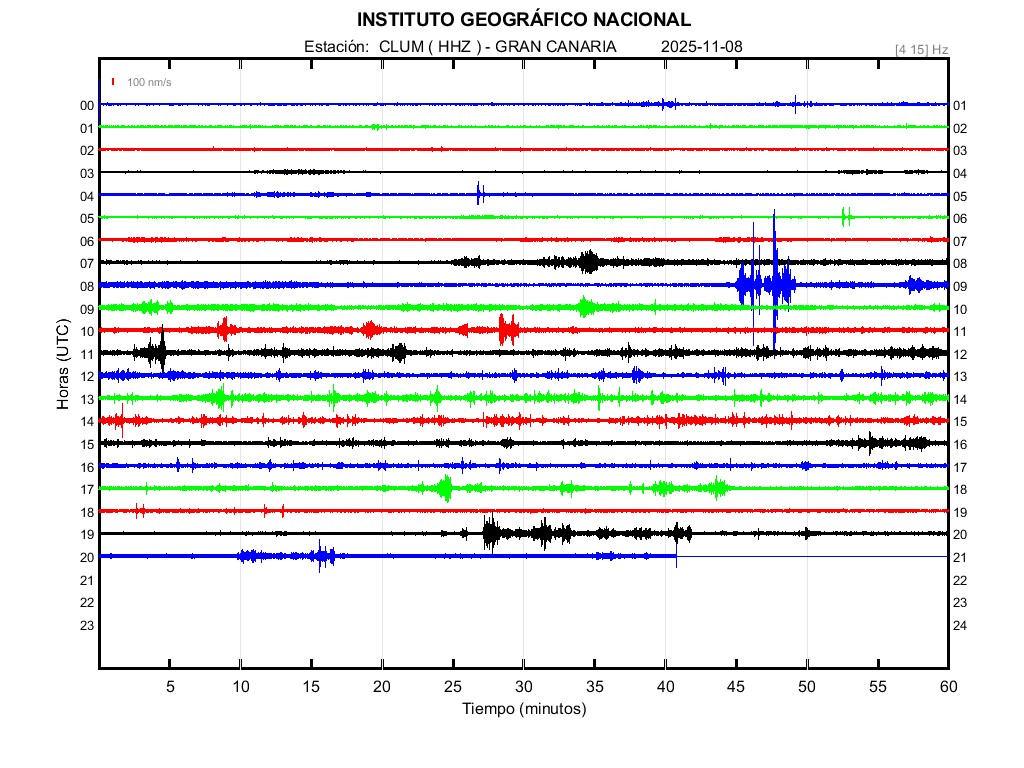Select the station label CLUM ( HHZ )
The width and height of the screenshot is (1024, 768).
(x=433, y=47)
